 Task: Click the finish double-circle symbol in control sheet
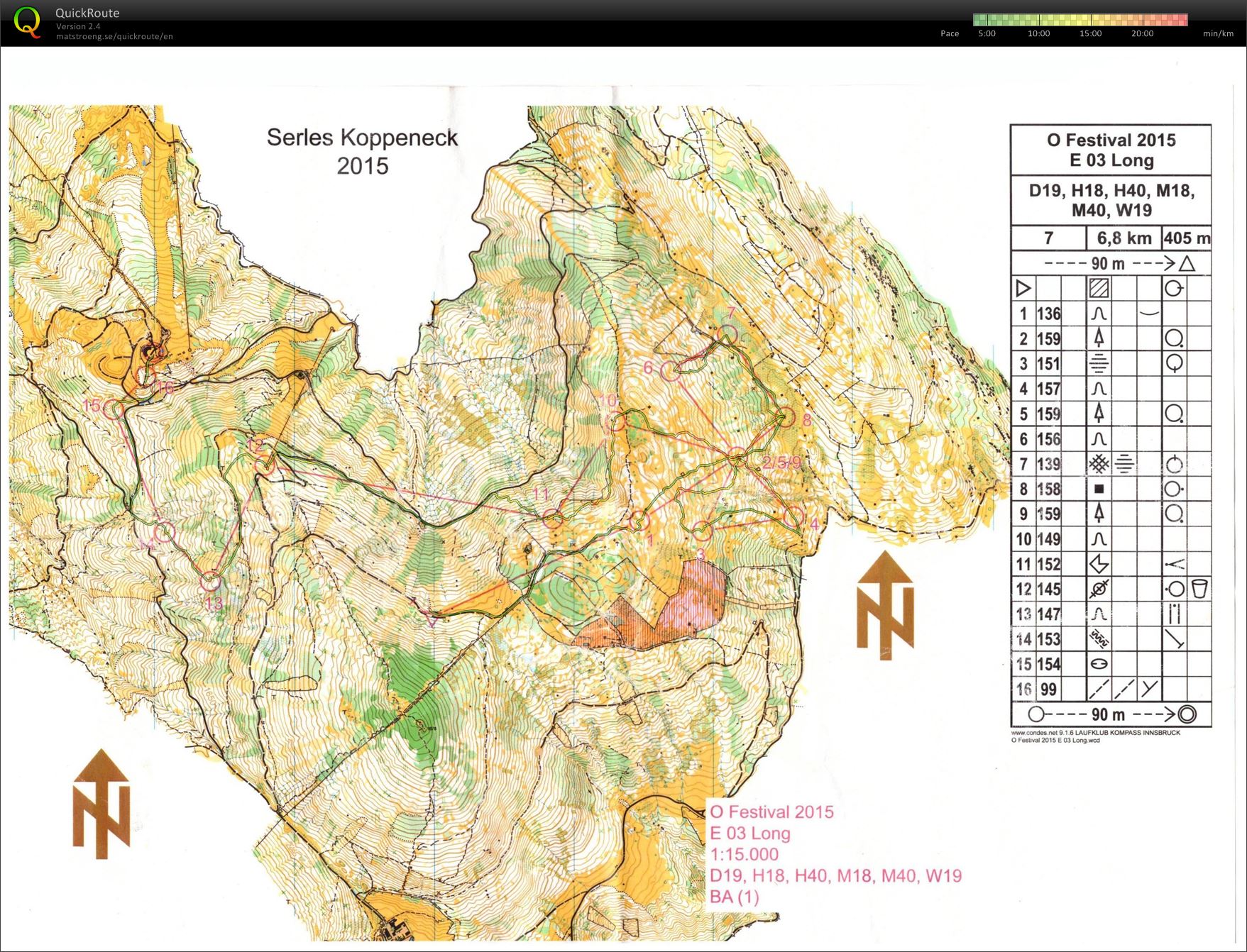pyautogui.click(x=1186, y=714)
